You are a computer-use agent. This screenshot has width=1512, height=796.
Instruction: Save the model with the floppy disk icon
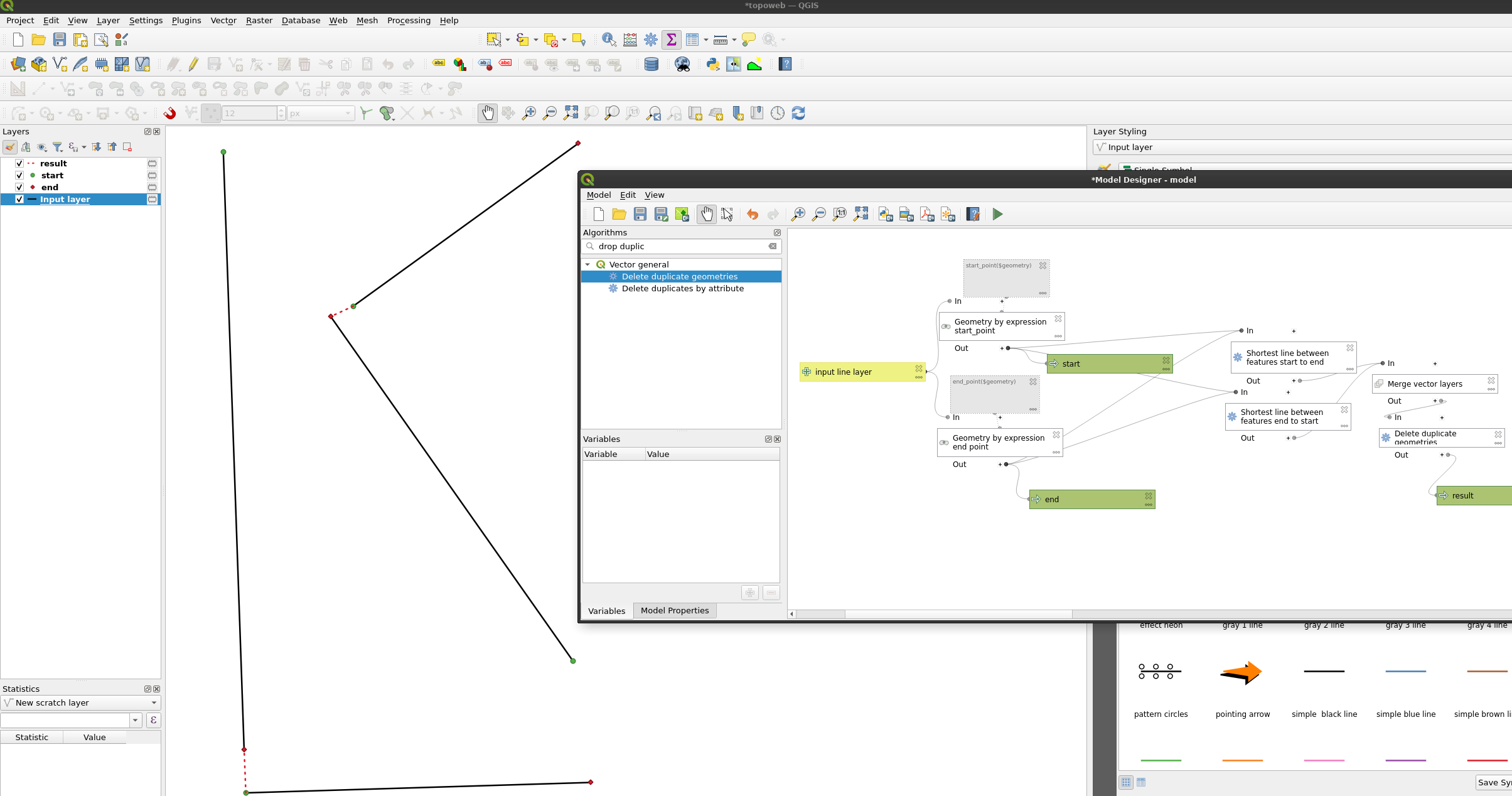pyautogui.click(x=640, y=215)
